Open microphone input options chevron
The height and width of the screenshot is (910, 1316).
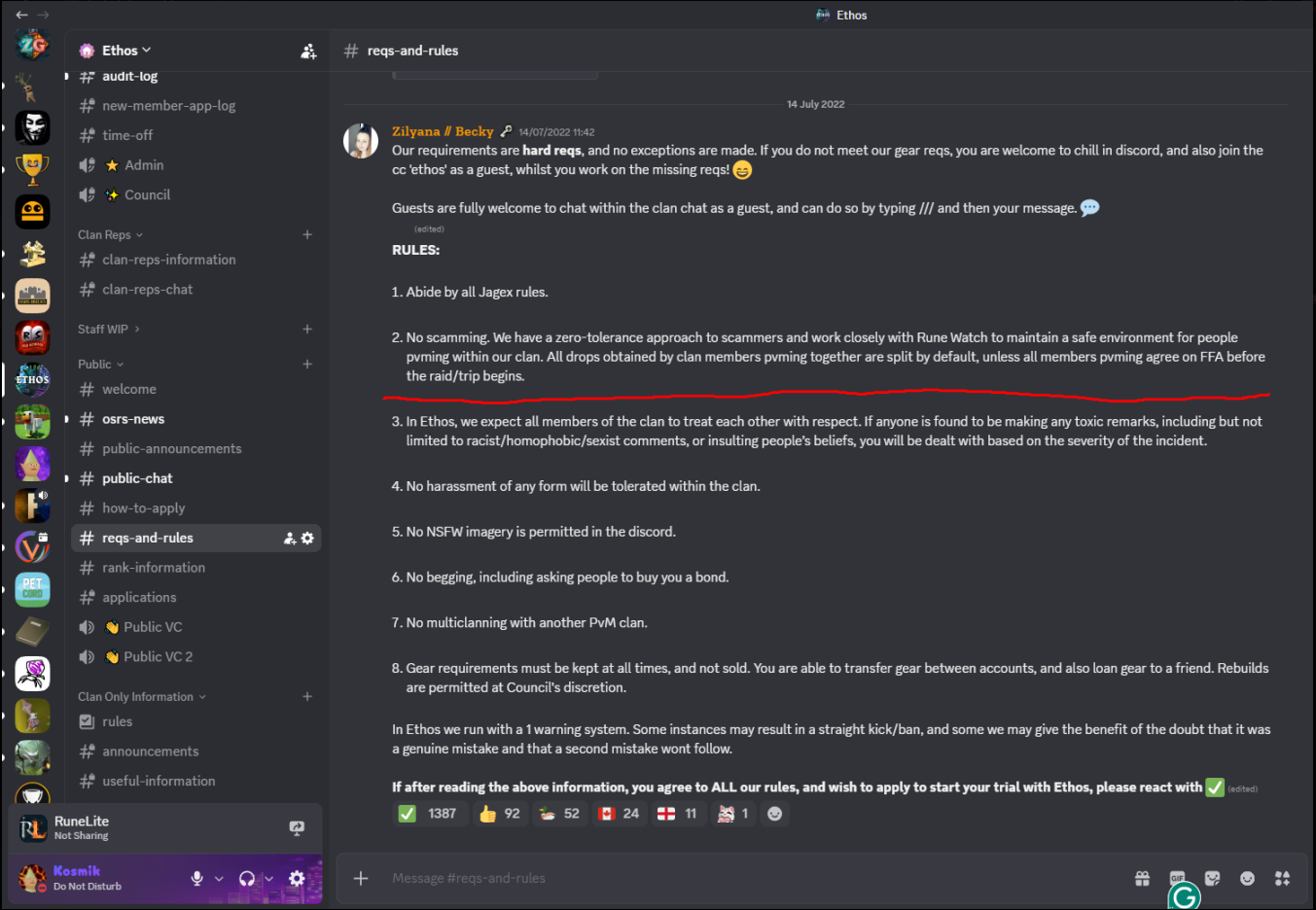click(x=219, y=878)
